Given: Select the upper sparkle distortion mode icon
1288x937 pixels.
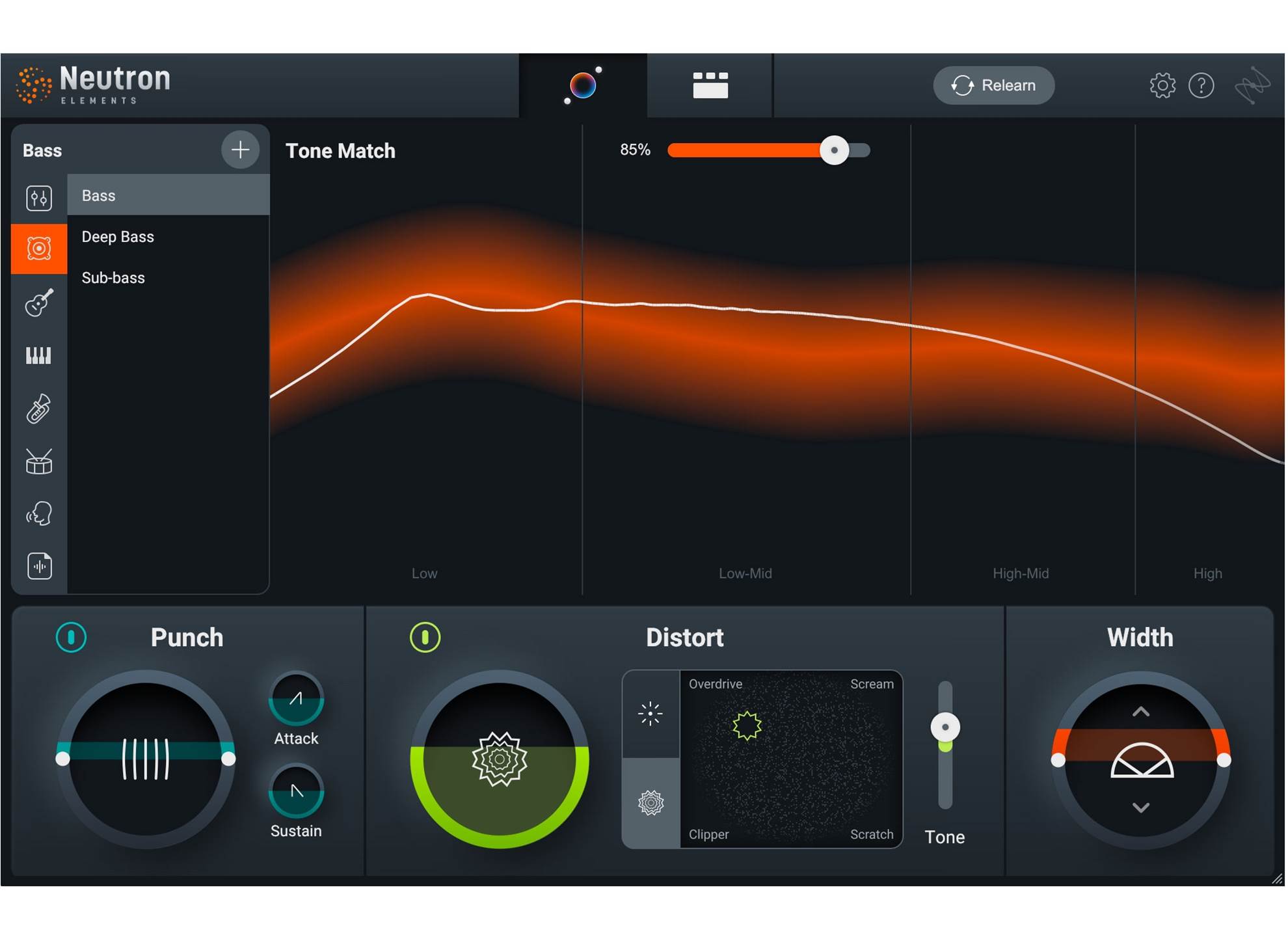Looking at the screenshot, I should tap(651, 714).
